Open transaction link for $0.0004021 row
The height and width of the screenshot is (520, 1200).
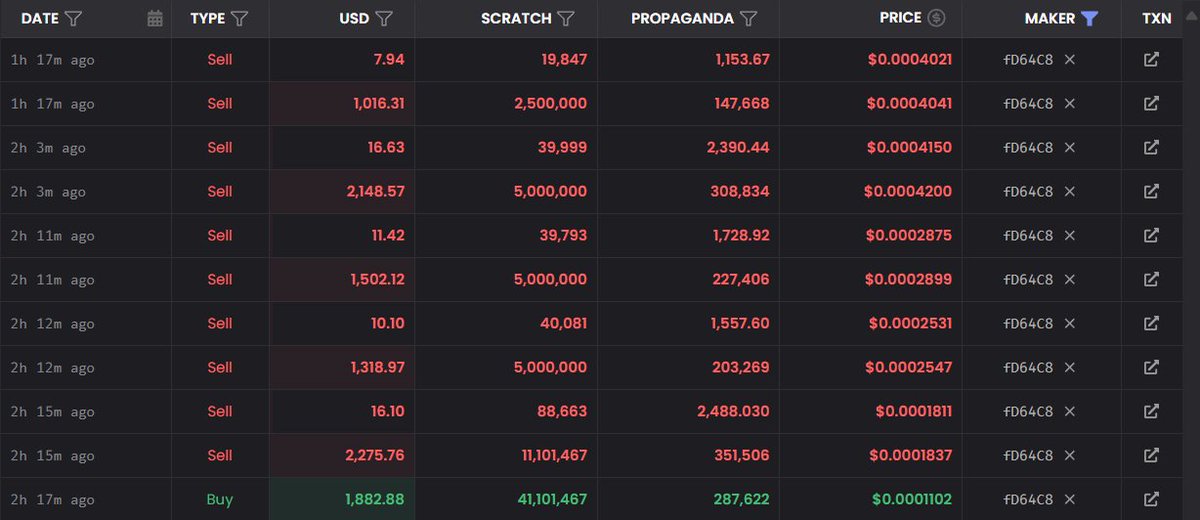click(1151, 60)
